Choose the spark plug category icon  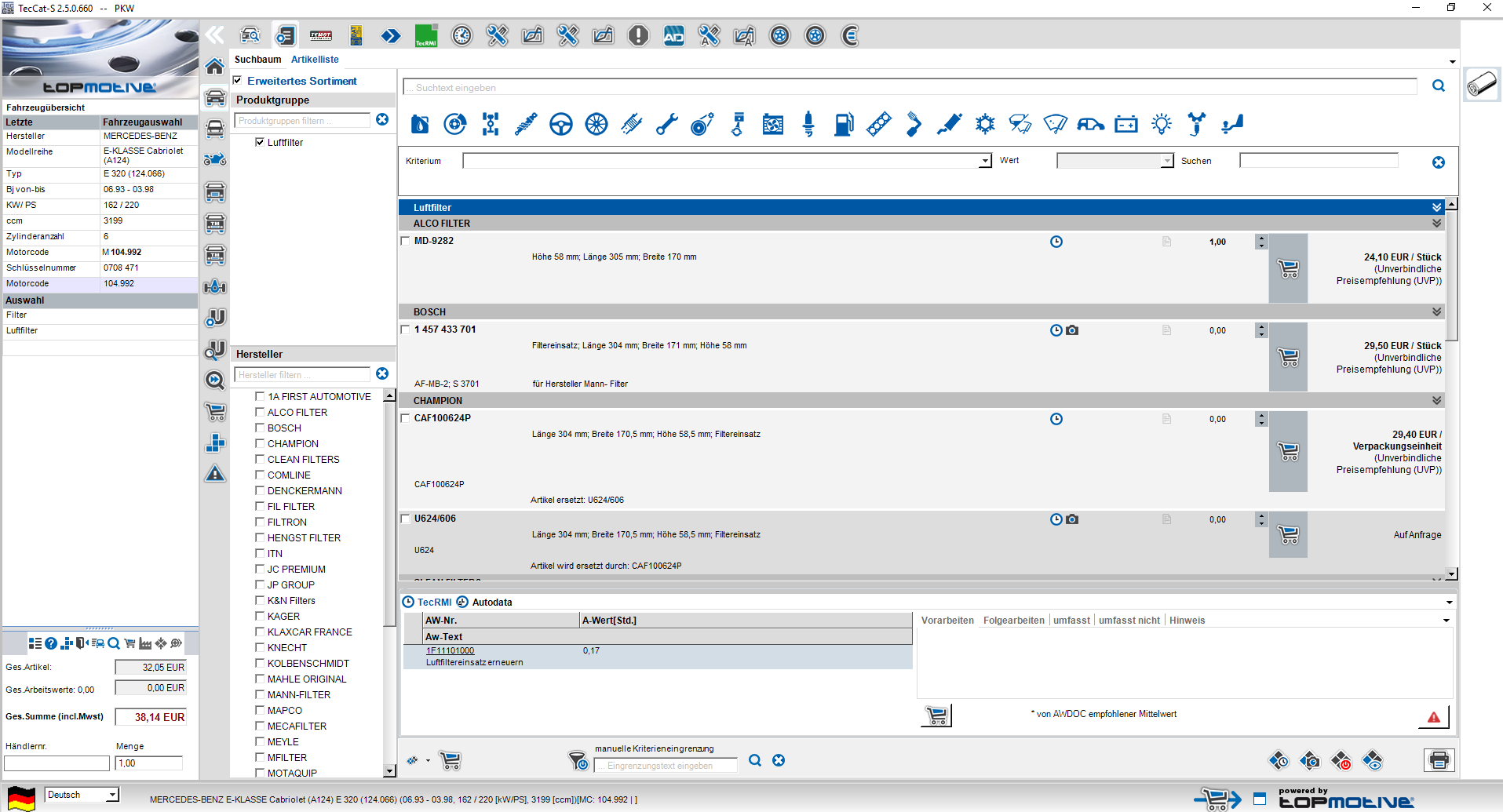(x=808, y=124)
